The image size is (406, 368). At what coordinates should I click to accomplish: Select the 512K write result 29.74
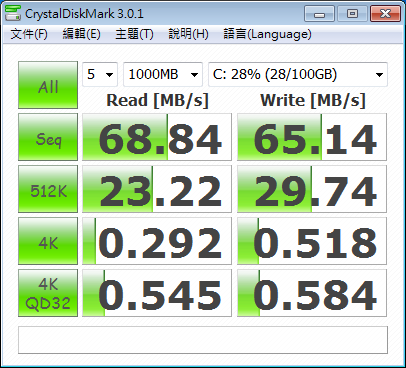pyautogui.click(x=312, y=189)
